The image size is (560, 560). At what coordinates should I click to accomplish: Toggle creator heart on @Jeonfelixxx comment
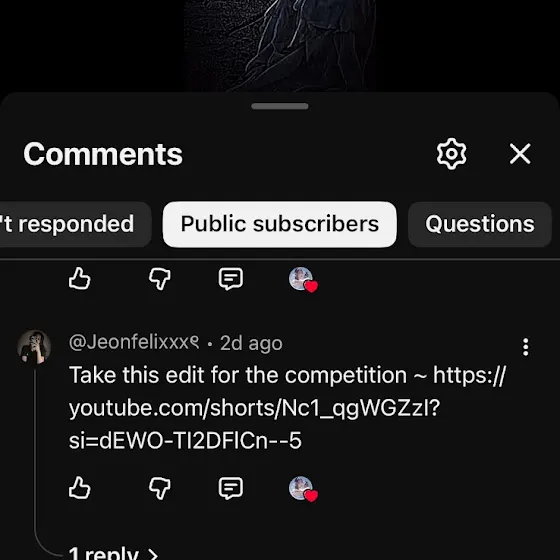[x=303, y=489]
